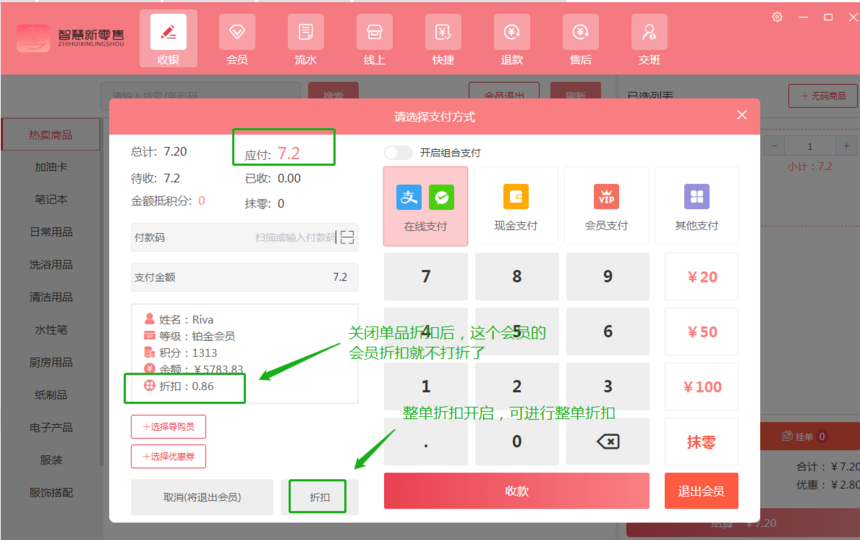Viewport: 860px width, 540px height.
Task: Select 现金支付 cash payment
Action: [516, 206]
